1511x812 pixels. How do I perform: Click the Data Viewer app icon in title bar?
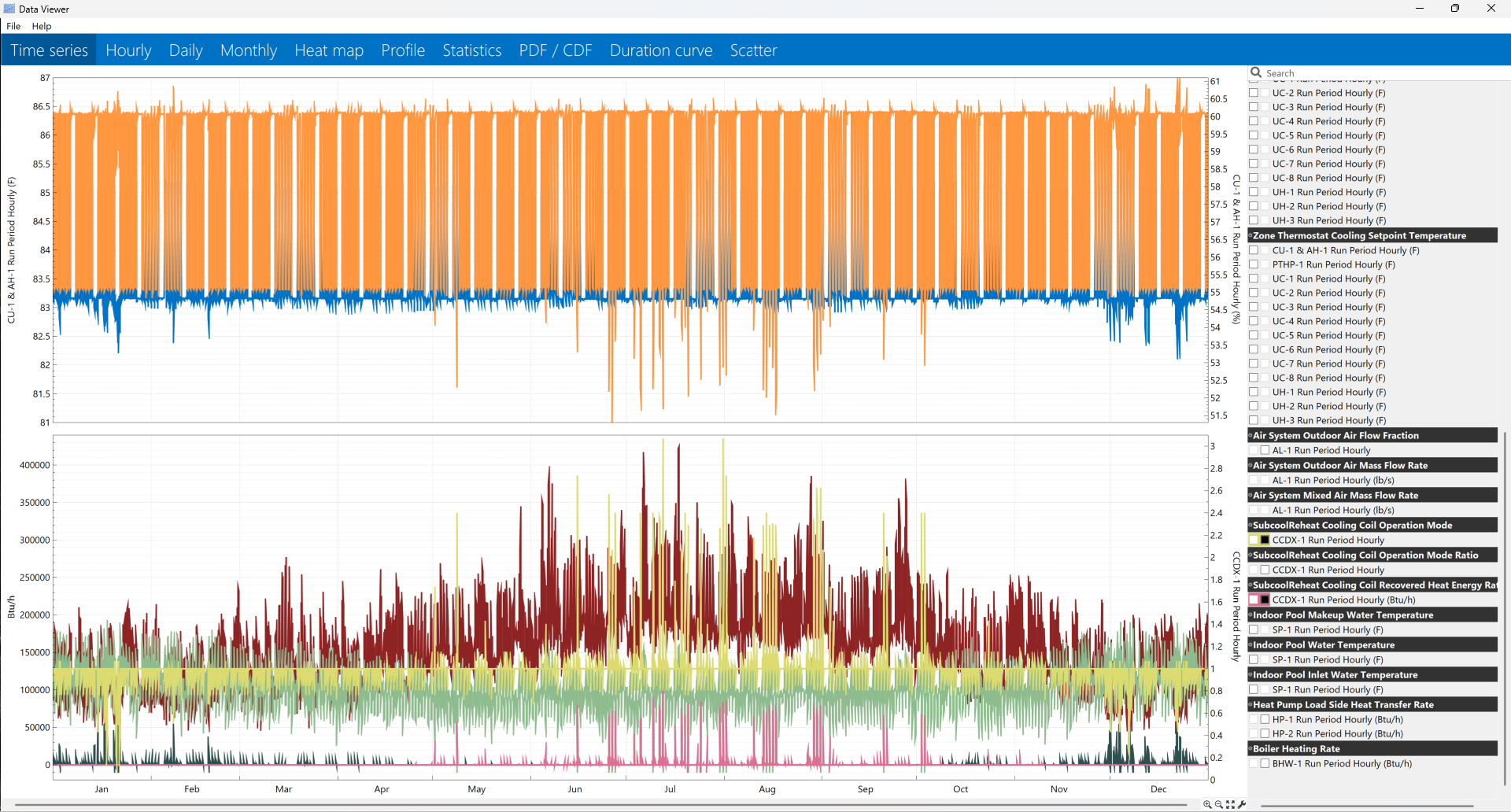[x=9, y=9]
